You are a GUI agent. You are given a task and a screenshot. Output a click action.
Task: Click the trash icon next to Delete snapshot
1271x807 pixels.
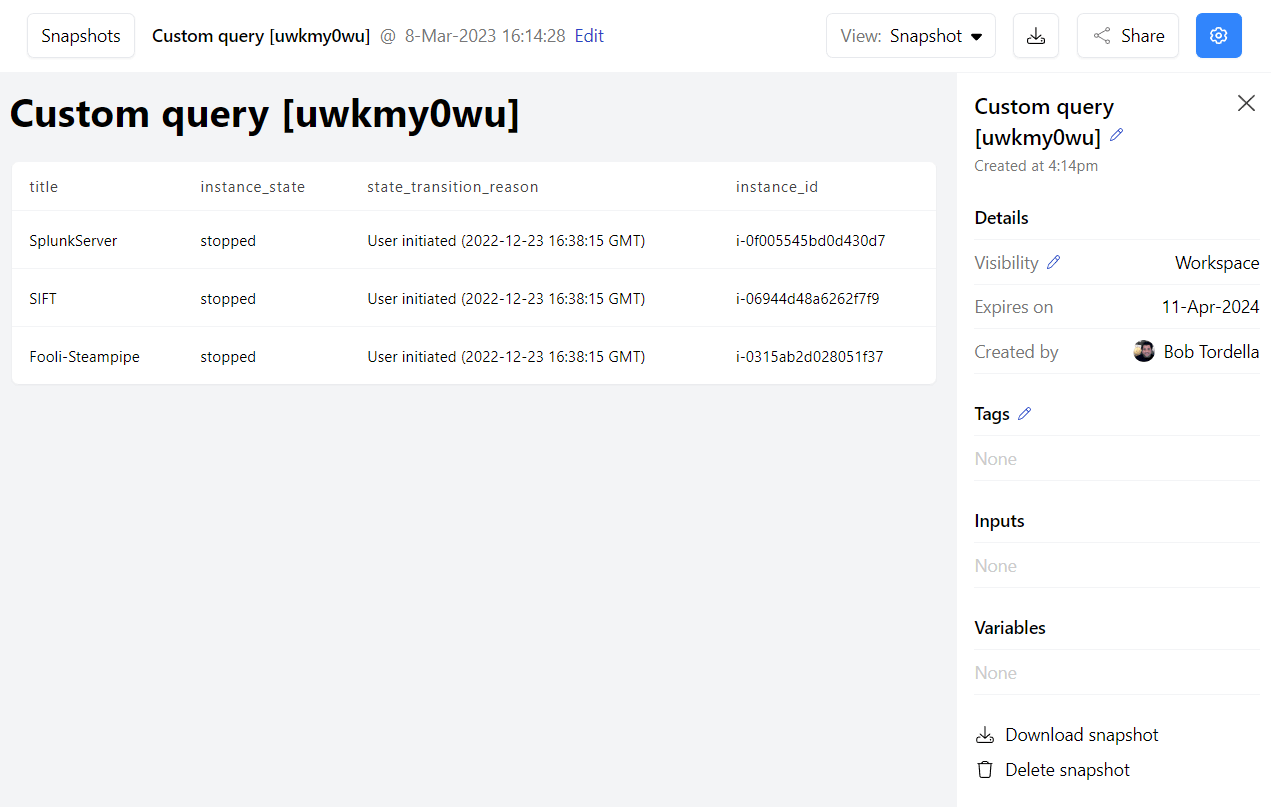985,769
